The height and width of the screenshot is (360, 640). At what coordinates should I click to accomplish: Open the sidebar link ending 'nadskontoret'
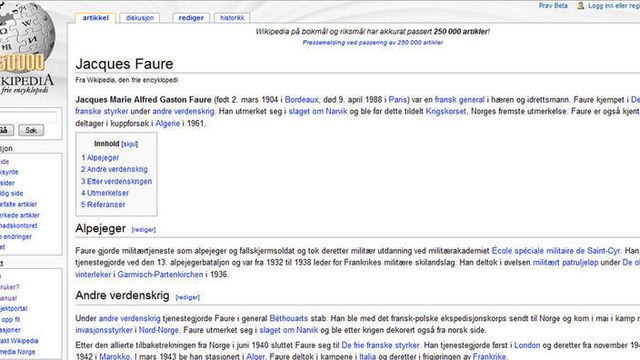(18, 226)
